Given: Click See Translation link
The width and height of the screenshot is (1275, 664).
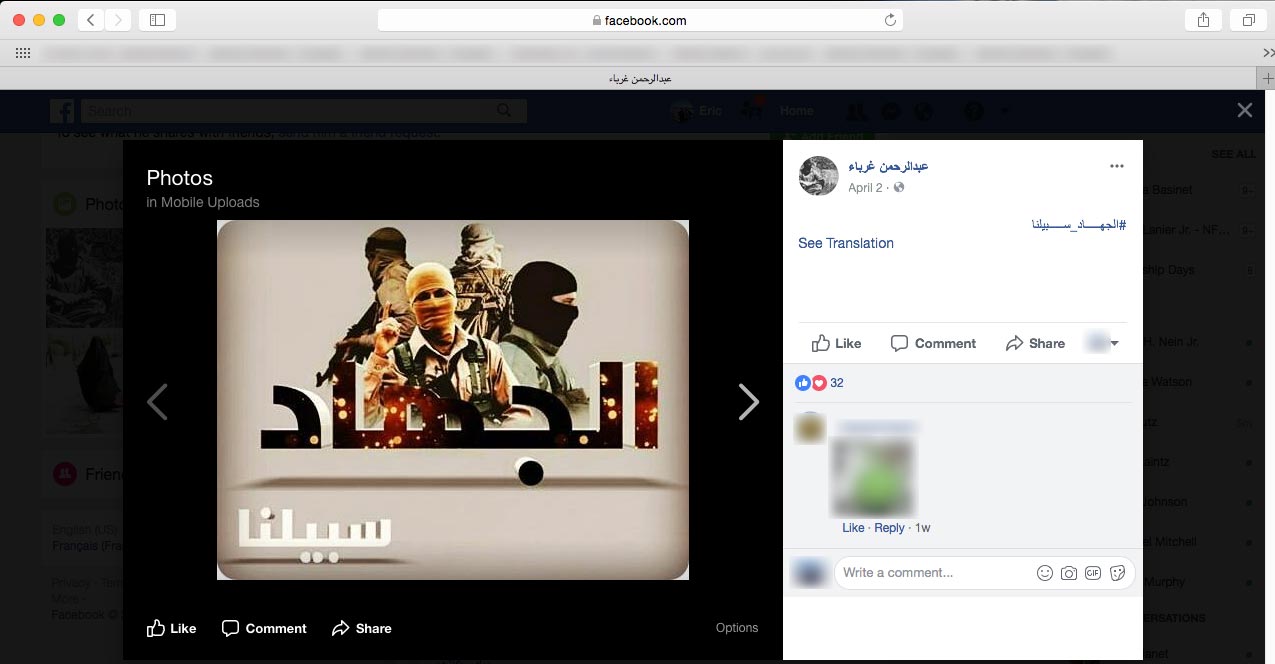Looking at the screenshot, I should click(x=846, y=243).
